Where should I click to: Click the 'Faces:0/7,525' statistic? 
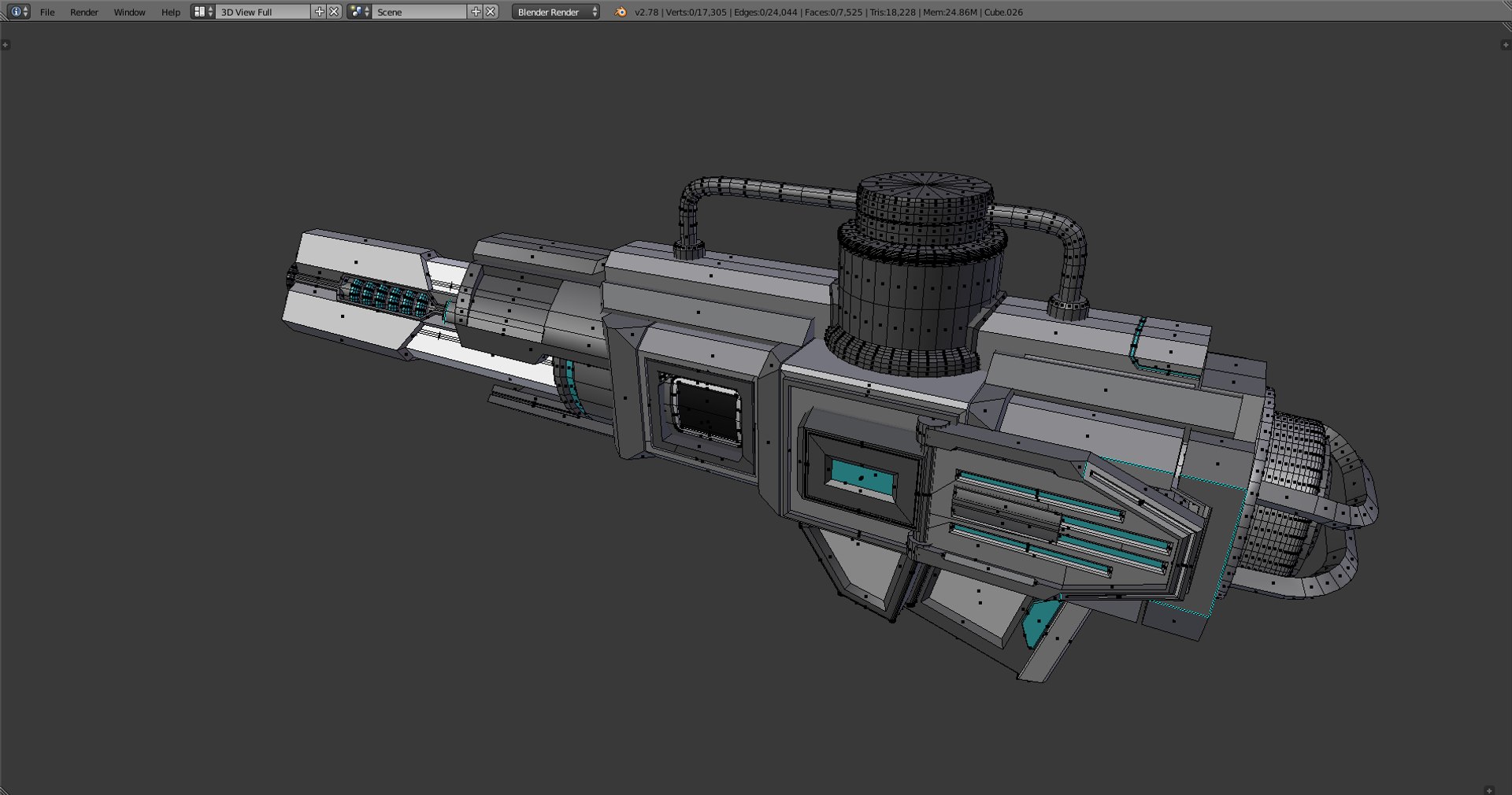tap(833, 12)
